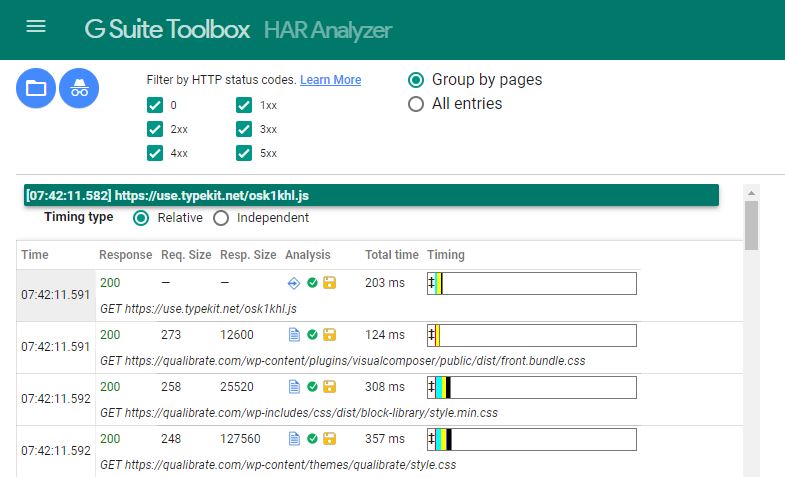Viewport: 785px width, 477px height.
Task: Click response size value 25520
Action: (x=237, y=387)
